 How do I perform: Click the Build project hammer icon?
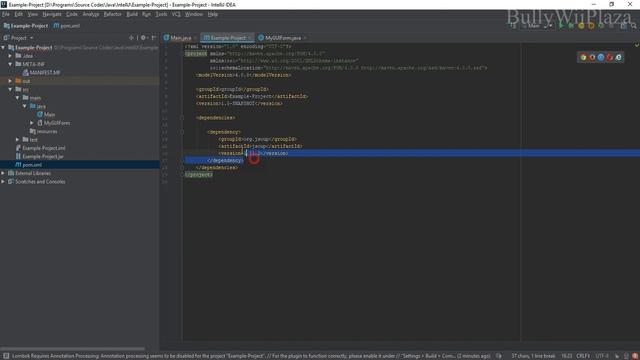[x=513, y=26]
